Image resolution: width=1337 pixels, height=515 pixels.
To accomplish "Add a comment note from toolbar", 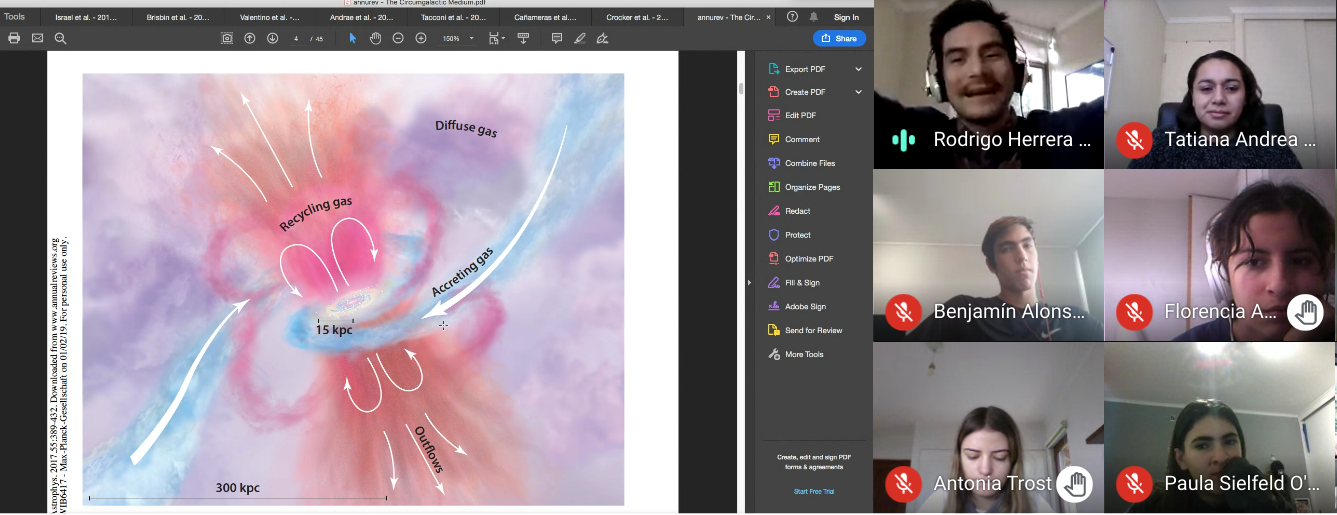I will 557,38.
